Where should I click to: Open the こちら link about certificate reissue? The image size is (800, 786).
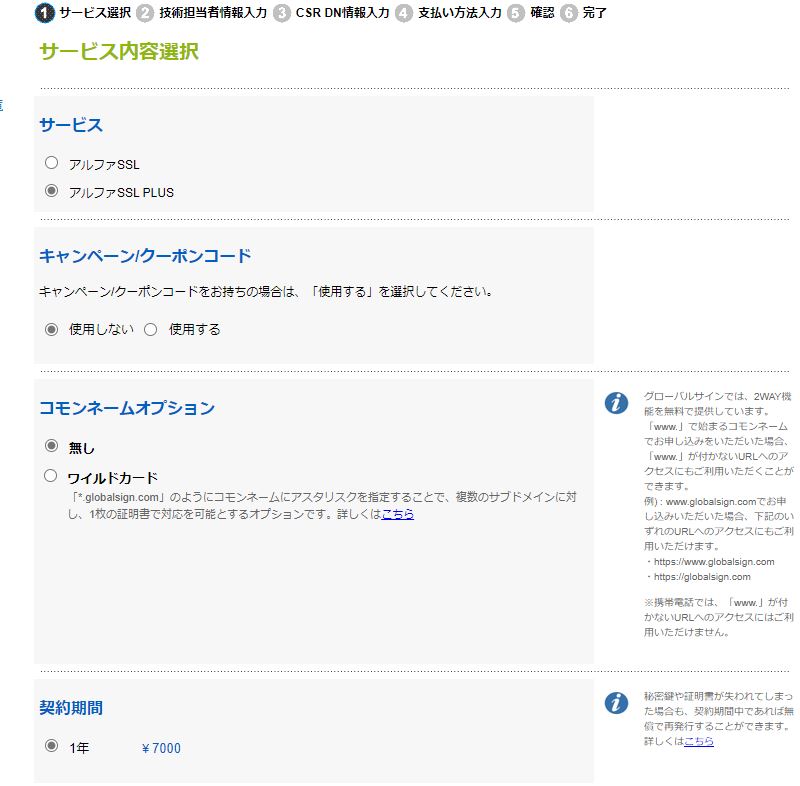point(698,741)
